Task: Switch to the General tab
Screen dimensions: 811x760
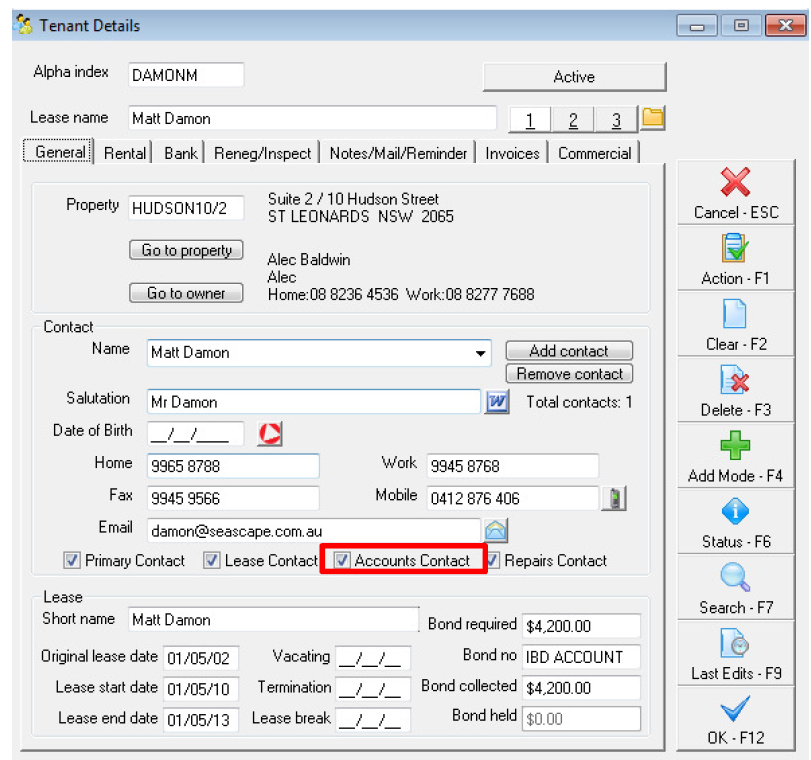Action: (x=60, y=152)
